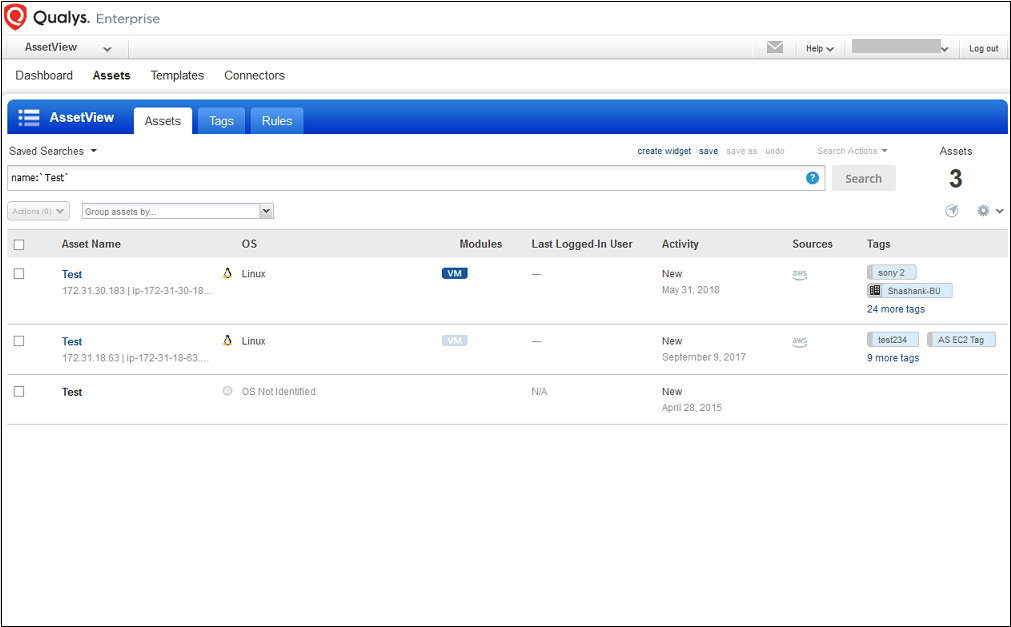Click the VM module badge on the first asset row
The height and width of the screenshot is (627, 1011).
454,271
